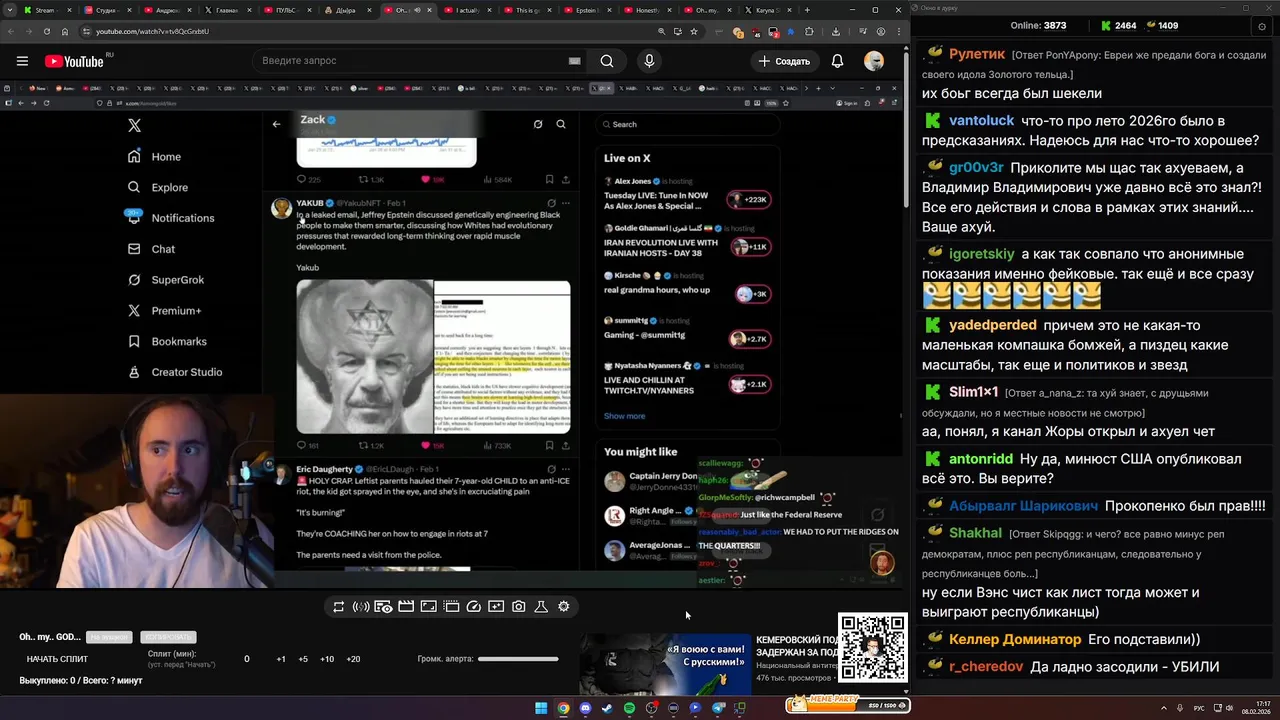Image resolution: width=1280 pixels, height=720 pixels.
Task: Click the X logo in the video
Action: pos(134,125)
